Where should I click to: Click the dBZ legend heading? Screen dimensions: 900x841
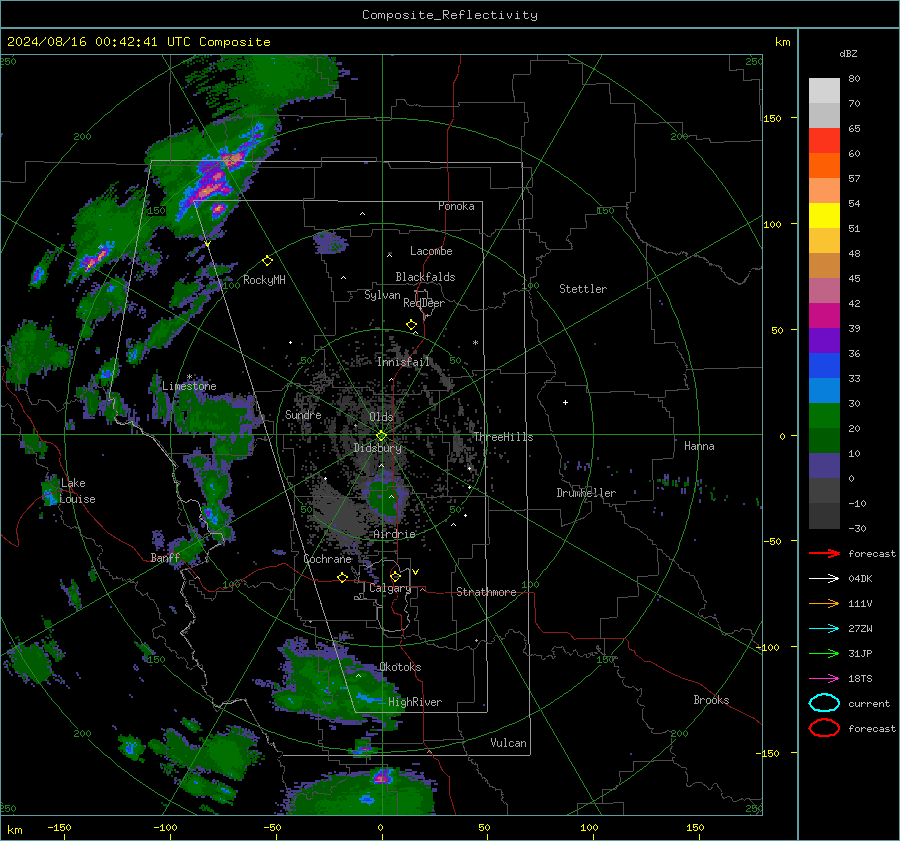coord(848,53)
